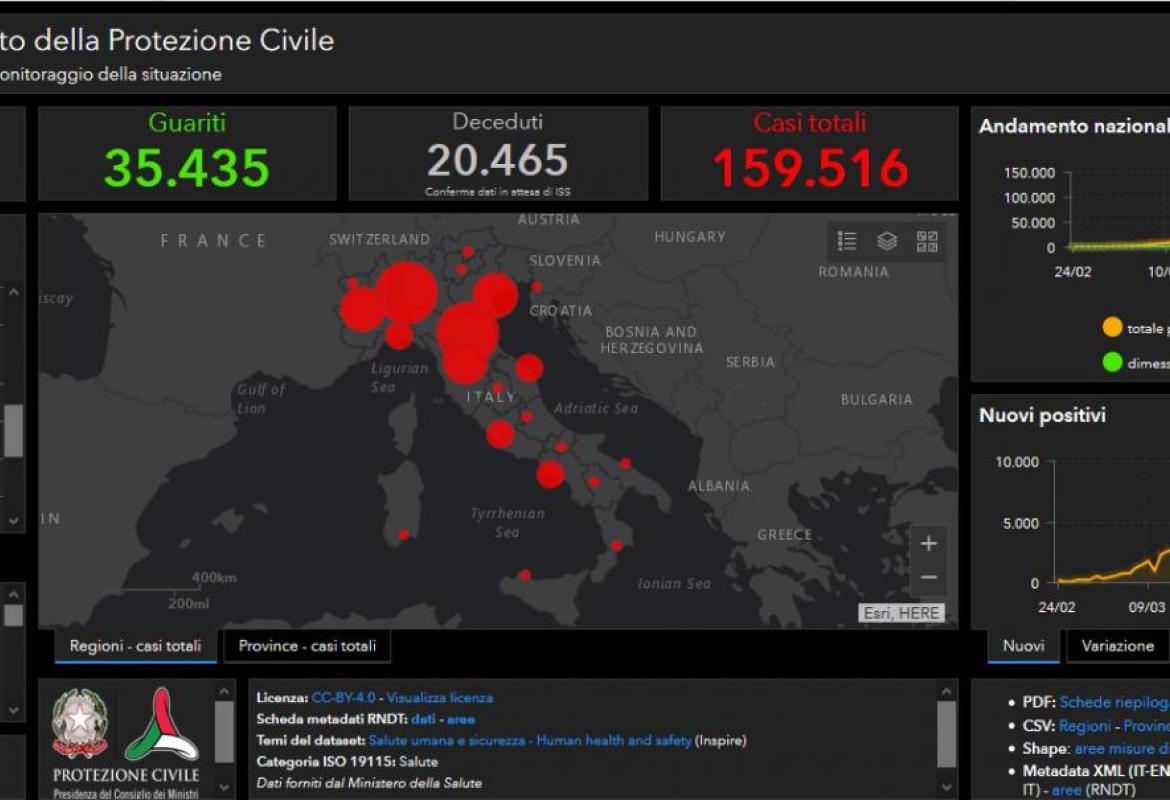Click the Italian Republic emblem

point(80,724)
